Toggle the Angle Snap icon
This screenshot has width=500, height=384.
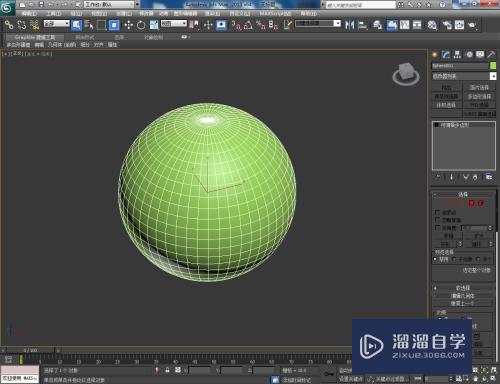pos(248,25)
